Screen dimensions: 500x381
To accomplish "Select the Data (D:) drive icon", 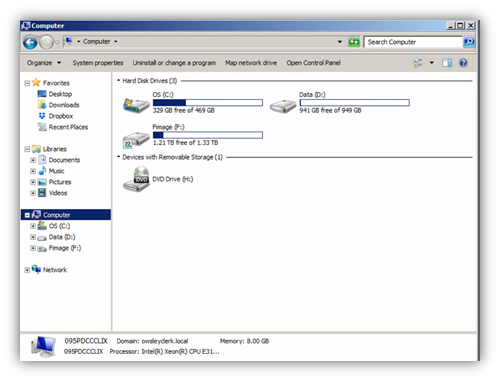I will (x=283, y=106).
